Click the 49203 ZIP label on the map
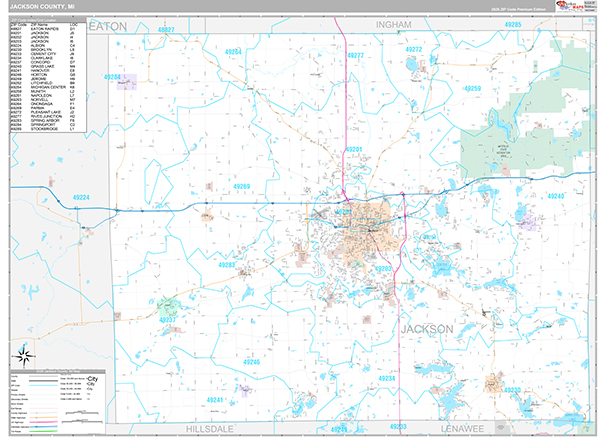 (x=383, y=269)
